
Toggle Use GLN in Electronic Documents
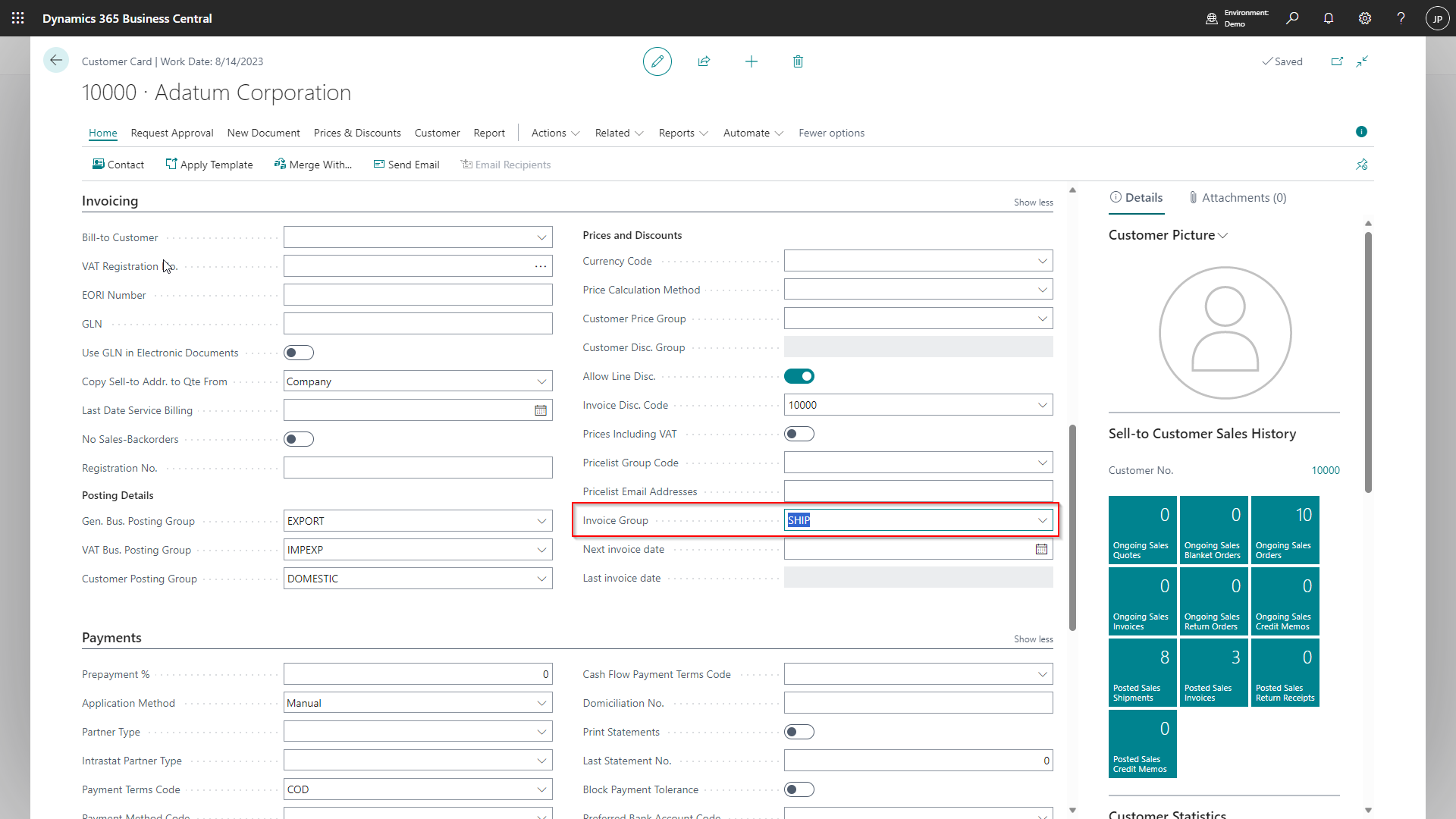[x=299, y=353]
